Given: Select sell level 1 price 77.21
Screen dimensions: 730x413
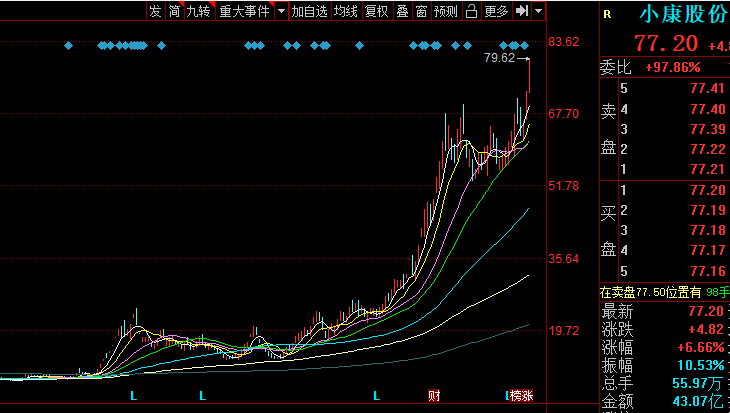Looking at the screenshot, I should pos(708,169).
